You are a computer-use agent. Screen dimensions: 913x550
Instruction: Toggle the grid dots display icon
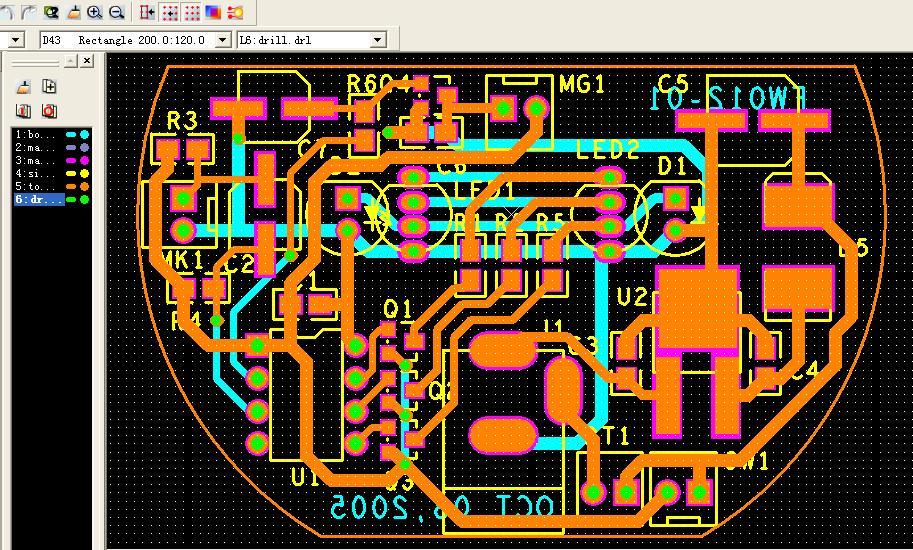pos(192,12)
